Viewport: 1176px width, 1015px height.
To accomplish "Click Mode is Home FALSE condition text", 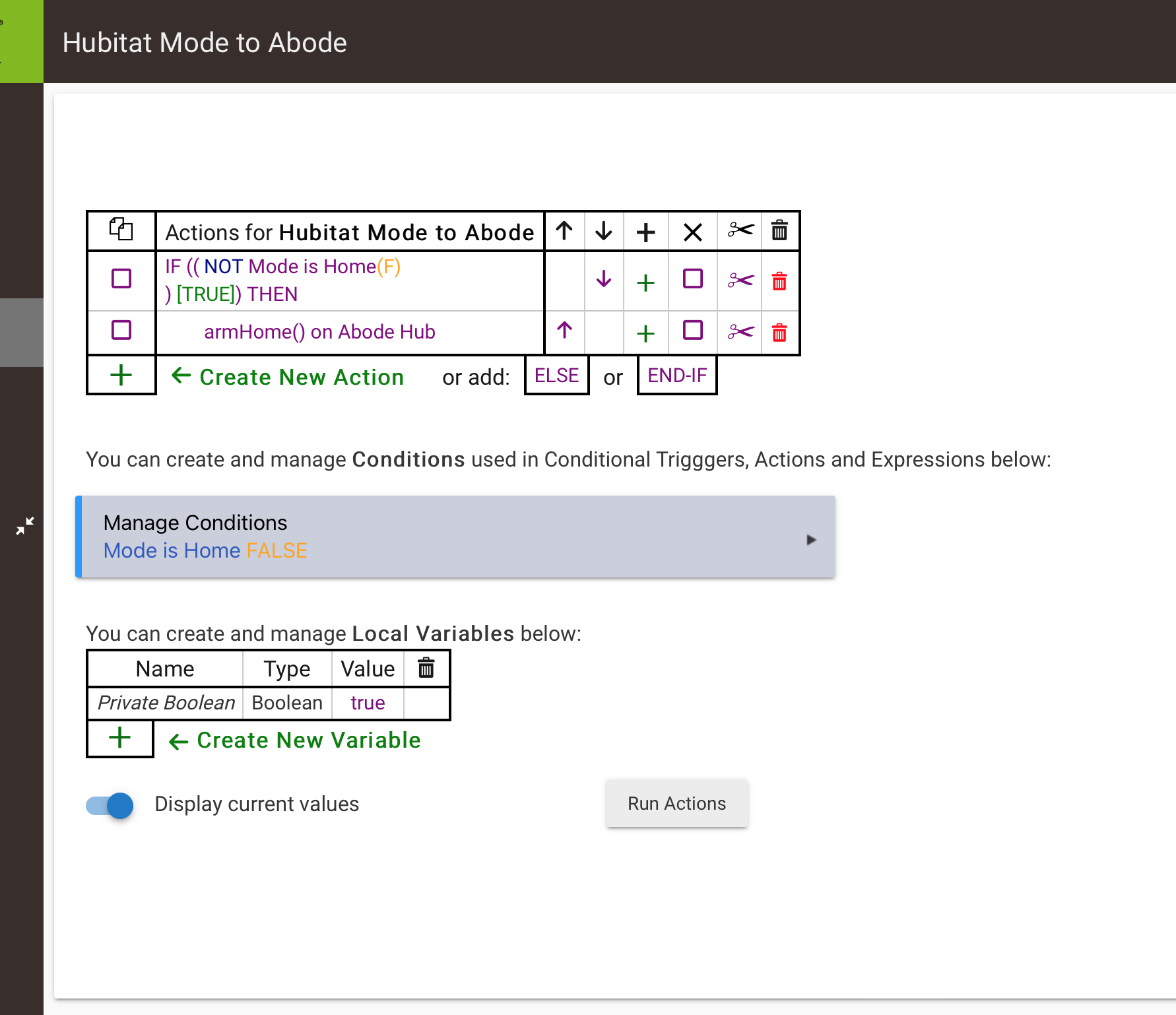I will tap(205, 550).
